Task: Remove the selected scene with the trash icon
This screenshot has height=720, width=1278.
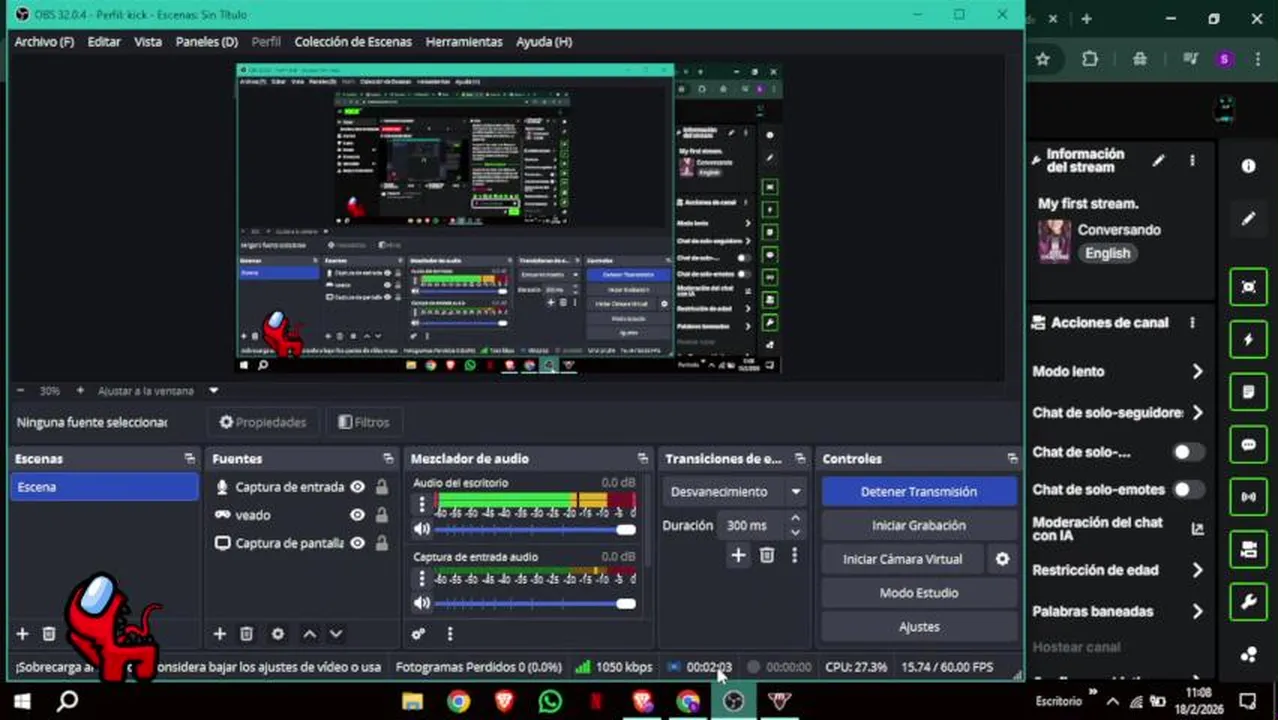Action: click(x=48, y=634)
